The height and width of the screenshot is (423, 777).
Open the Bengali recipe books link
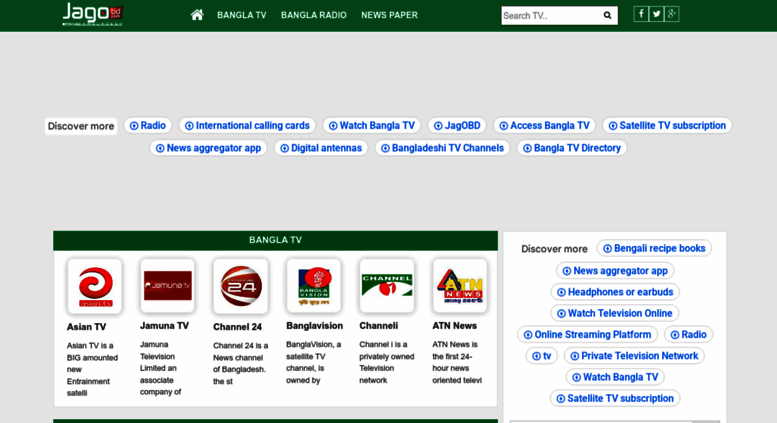click(654, 248)
